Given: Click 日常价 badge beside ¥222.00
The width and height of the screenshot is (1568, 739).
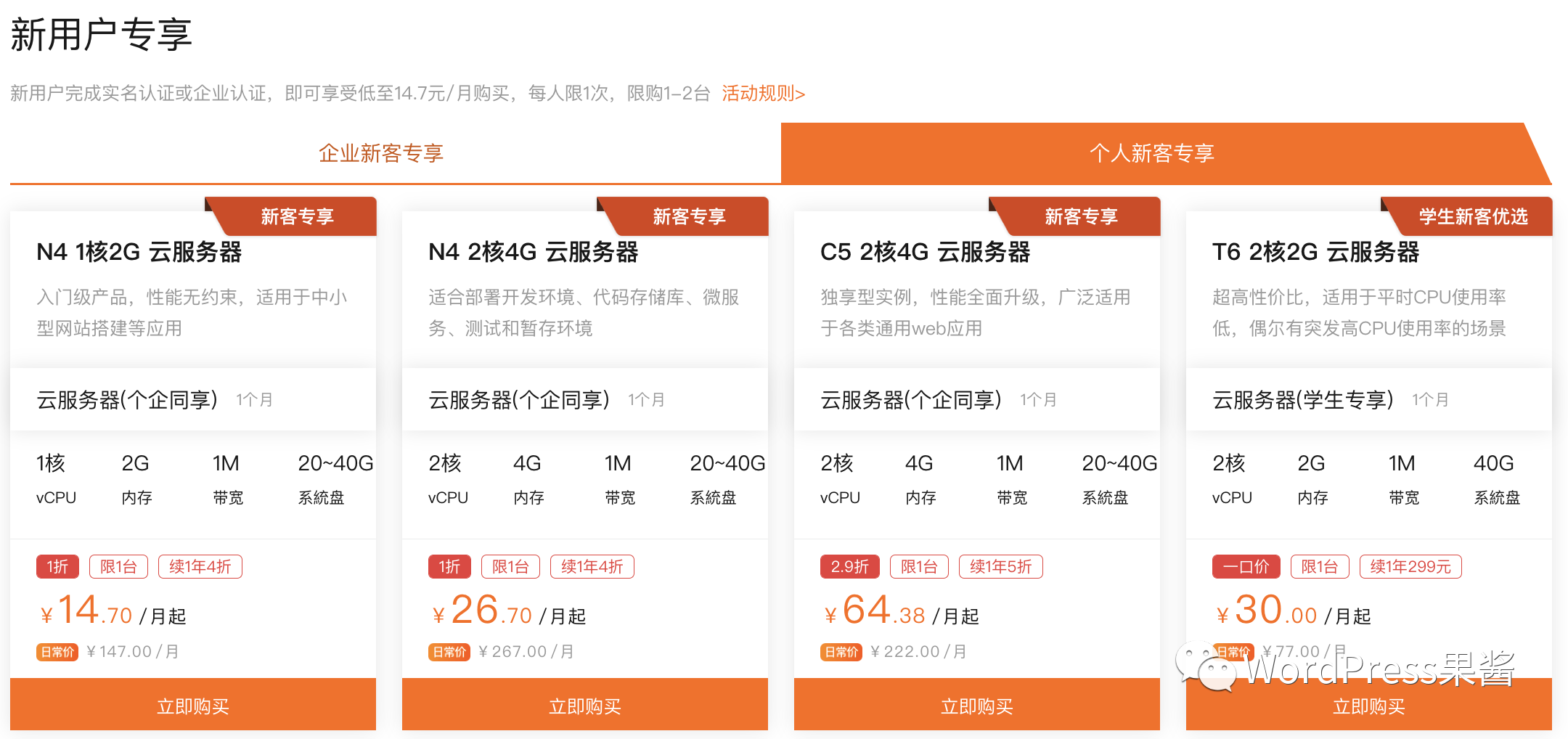Looking at the screenshot, I should tap(841, 652).
